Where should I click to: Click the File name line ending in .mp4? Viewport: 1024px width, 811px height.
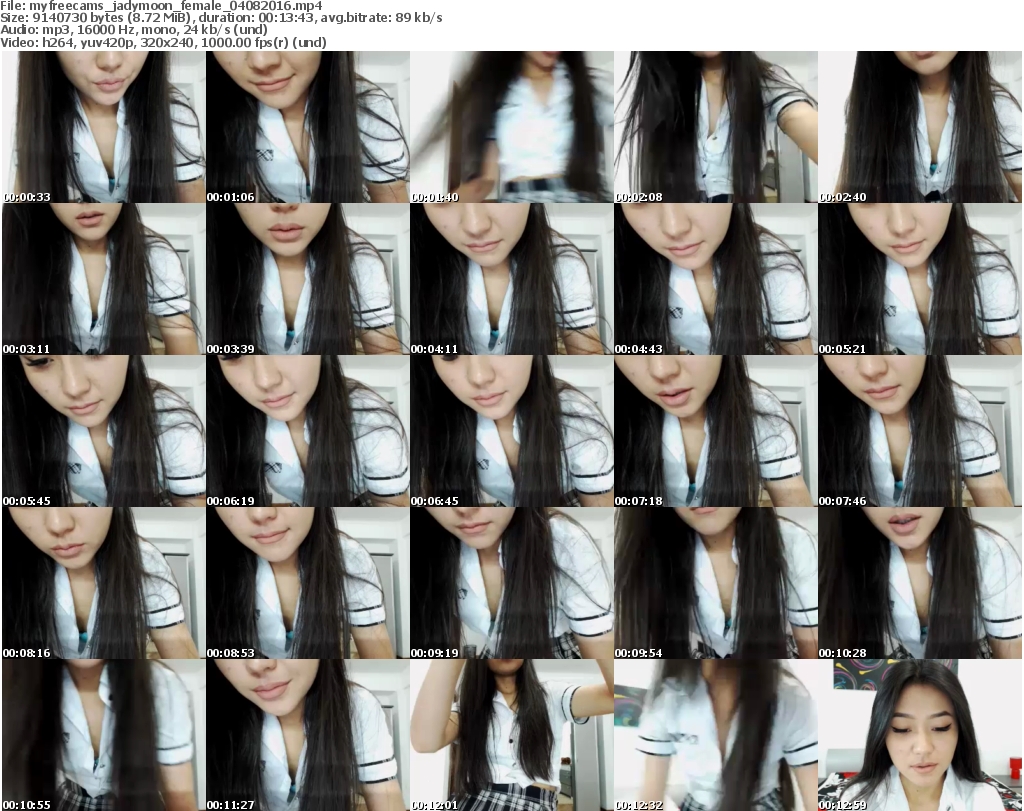click(x=161, y=6)
